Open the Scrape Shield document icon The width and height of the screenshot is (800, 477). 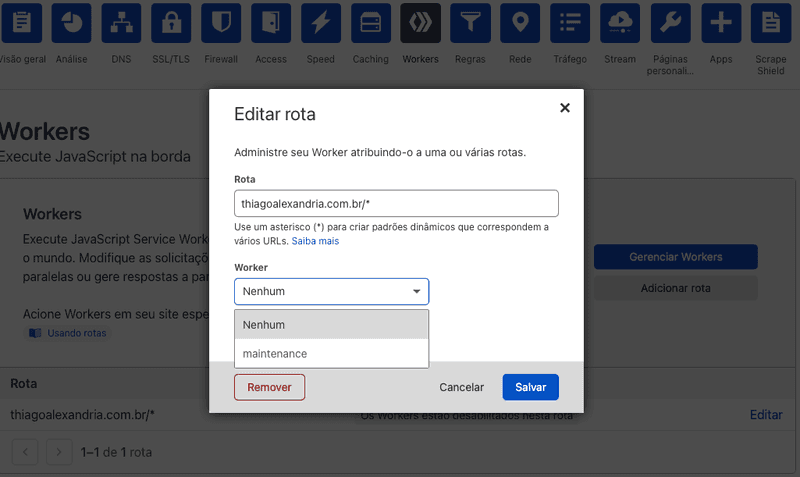point(771,23)
